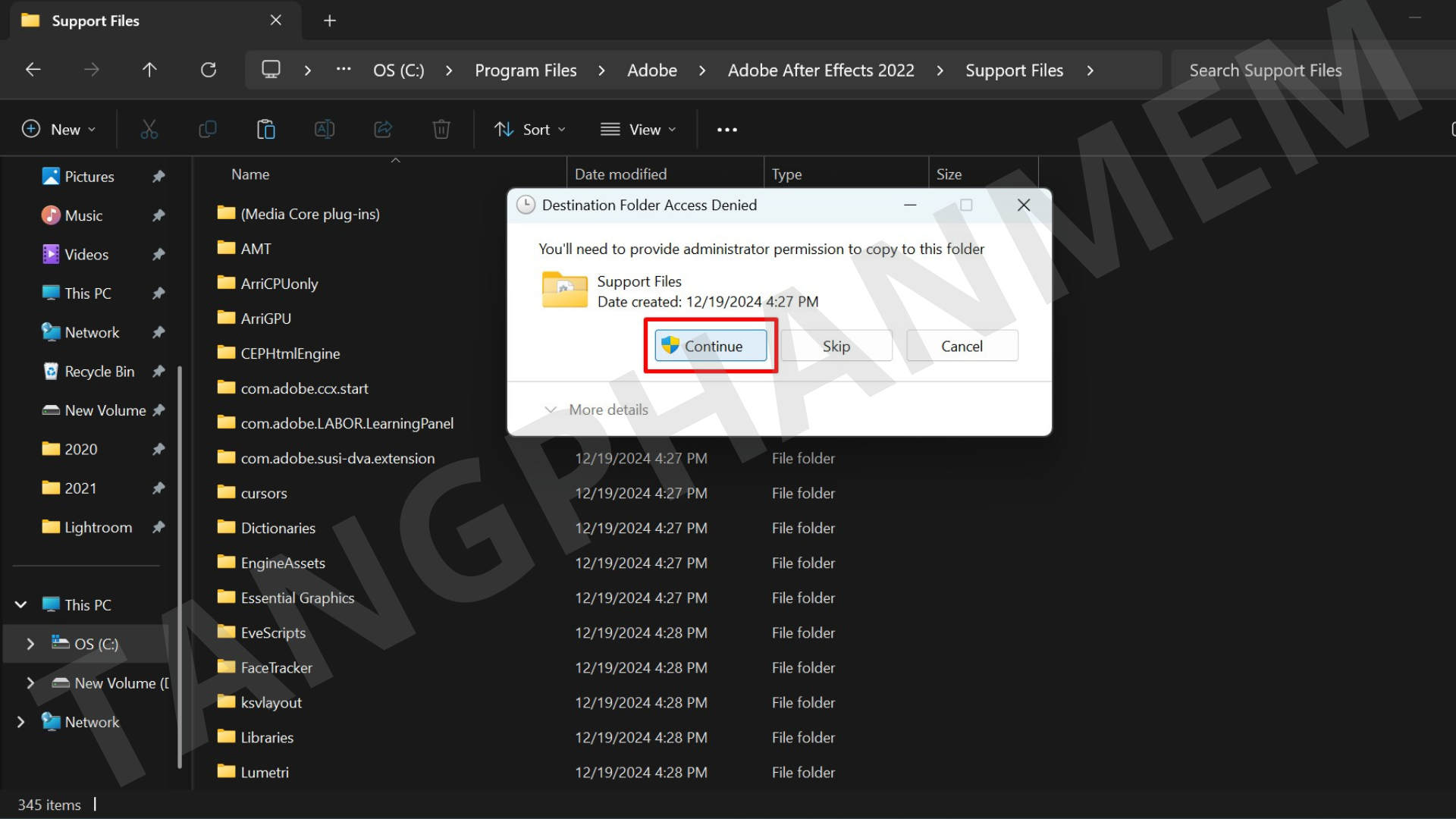Click the Copy icon in toolbar
Viewport: 1456px width, 819px height.
207,130
